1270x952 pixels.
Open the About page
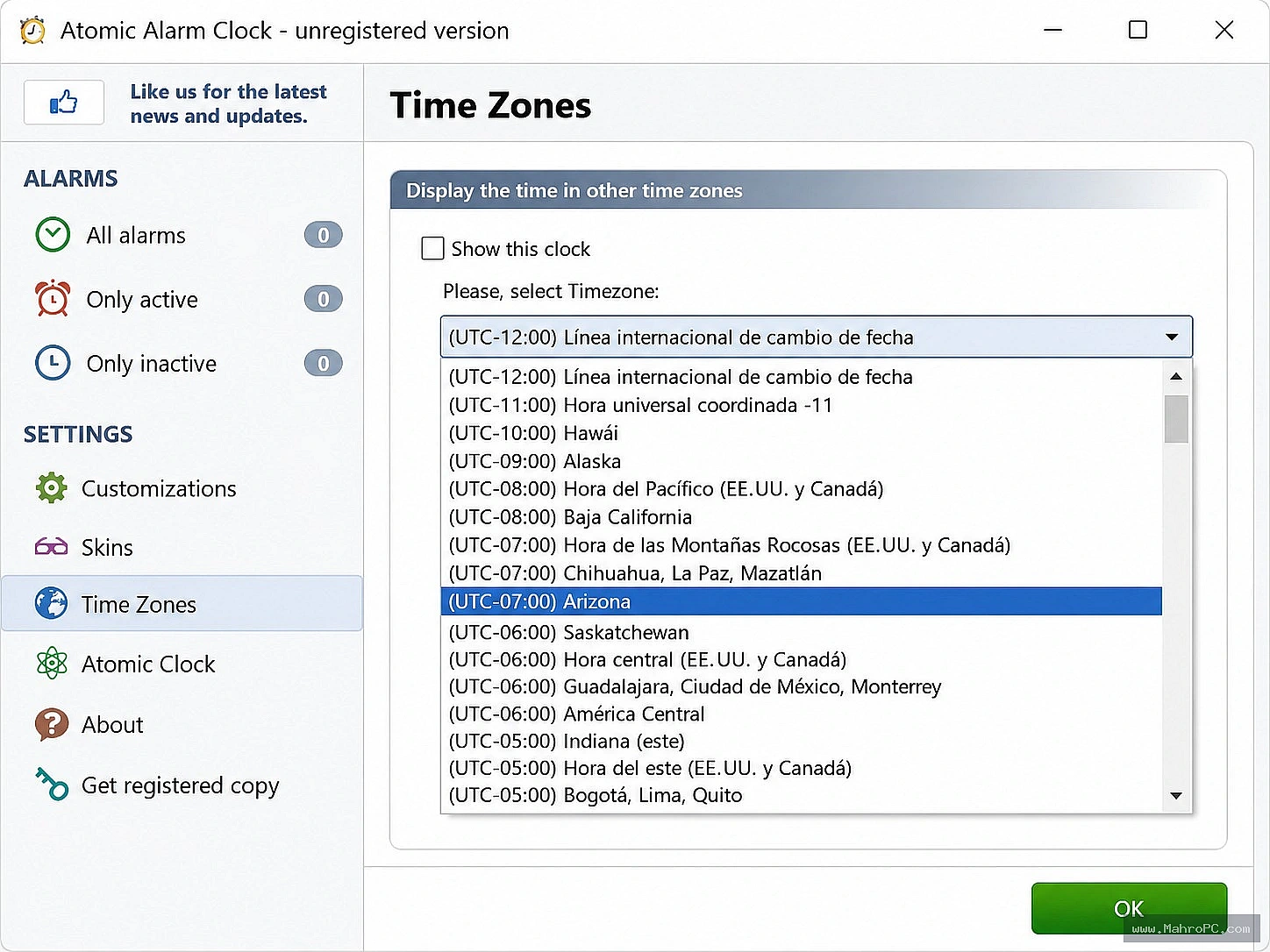pyautogui.click(x=112, y=725)
